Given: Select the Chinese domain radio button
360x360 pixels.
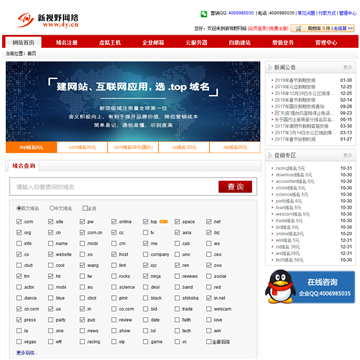Looking at the screenshot, I should tap(52, 208).
